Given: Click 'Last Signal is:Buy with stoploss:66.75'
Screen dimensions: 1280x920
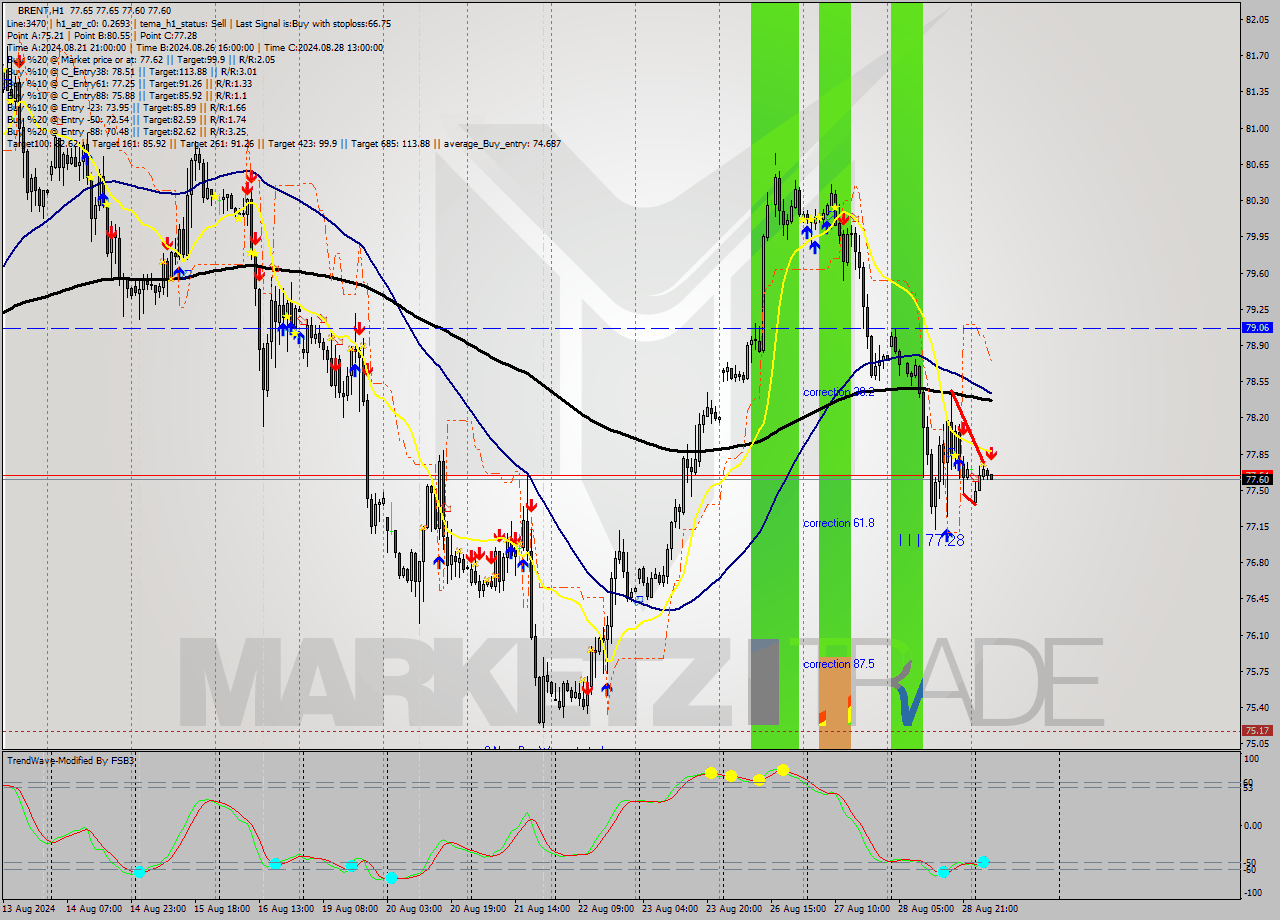Looking at the screenshot, I should 311,23.
